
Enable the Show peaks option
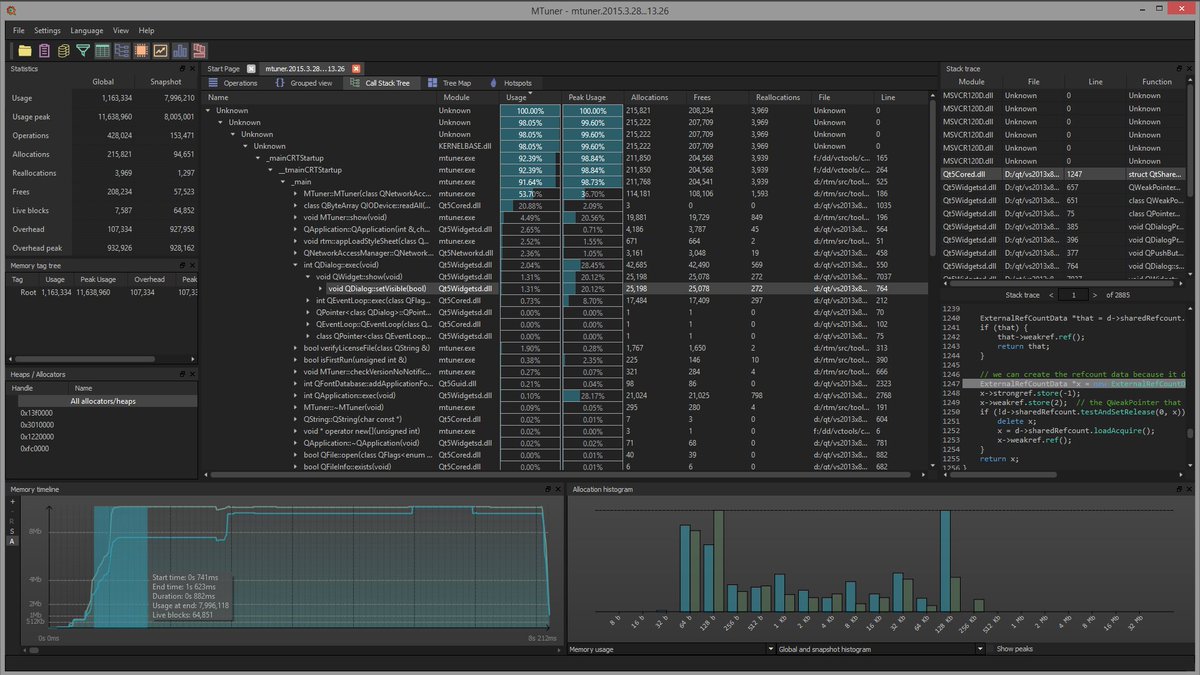[1014, 649]
